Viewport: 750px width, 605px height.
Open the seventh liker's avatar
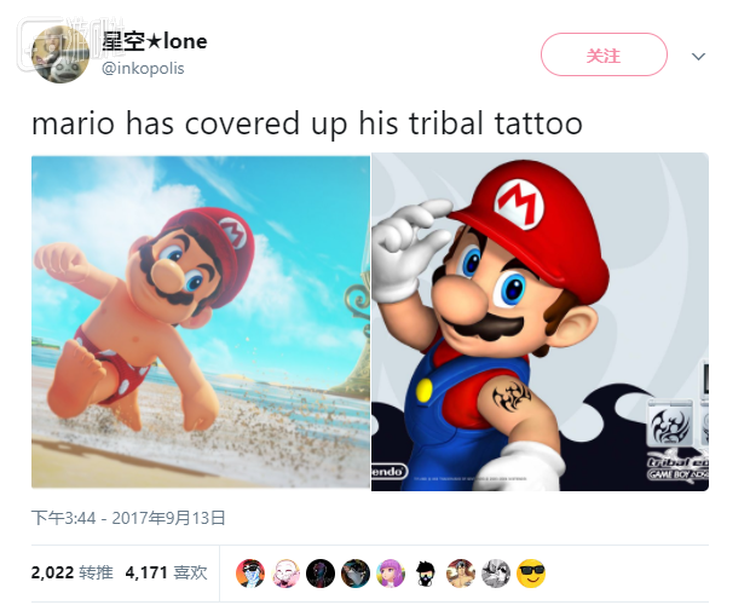point(461,573)
